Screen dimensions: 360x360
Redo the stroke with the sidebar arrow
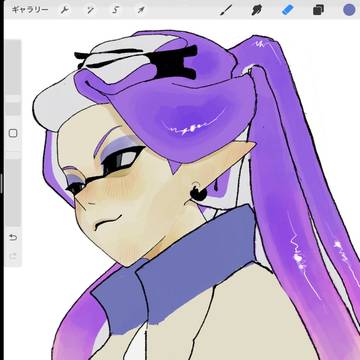[x=13, y=256]
